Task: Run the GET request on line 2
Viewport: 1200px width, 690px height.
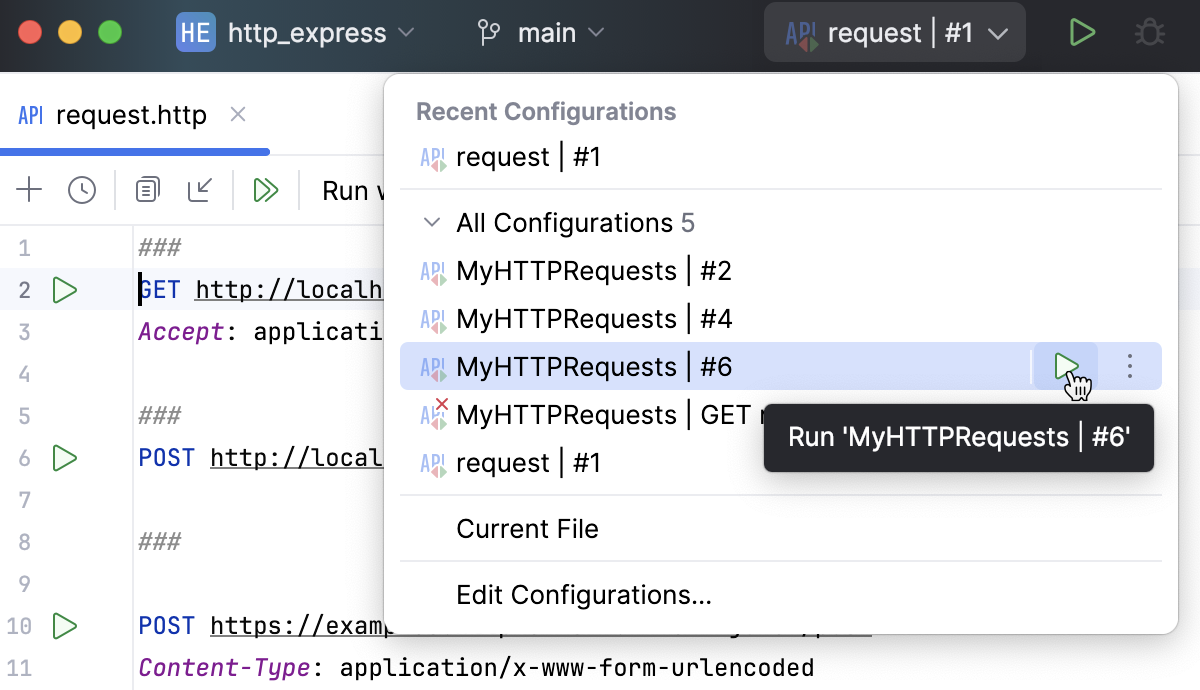Action: coord(65,290)
